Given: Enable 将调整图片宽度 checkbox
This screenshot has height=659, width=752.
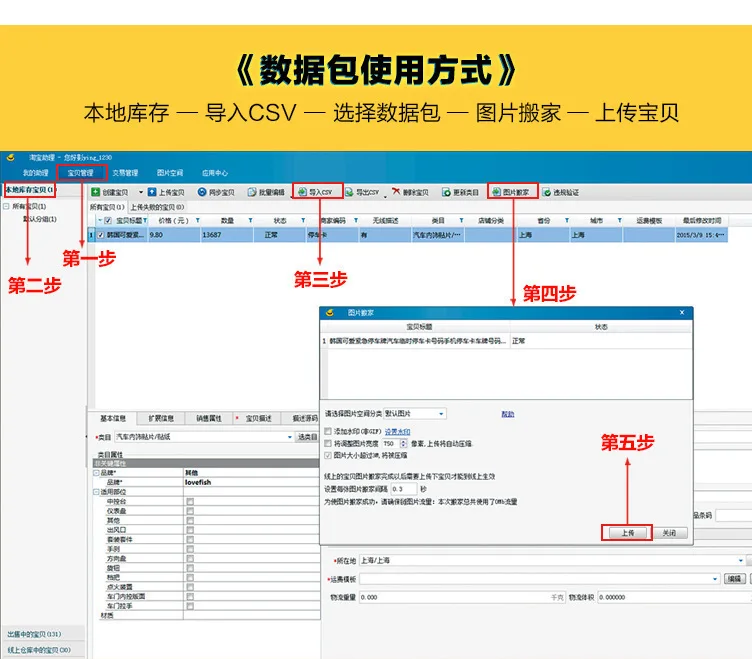Looking at the screenshot, I should [x=328, y=443].
